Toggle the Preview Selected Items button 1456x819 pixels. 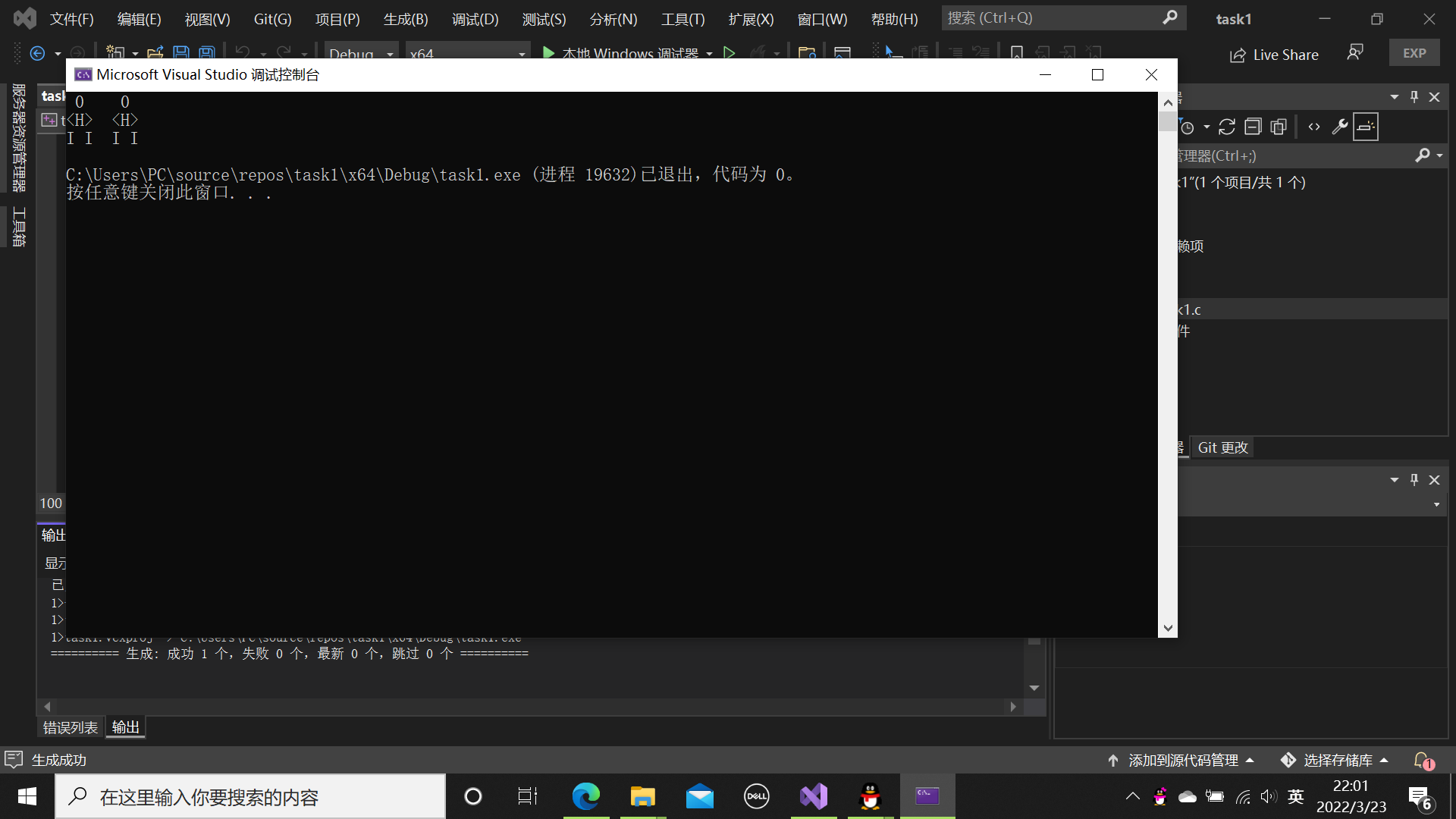pyautogui.click(x=1366, y=127)
